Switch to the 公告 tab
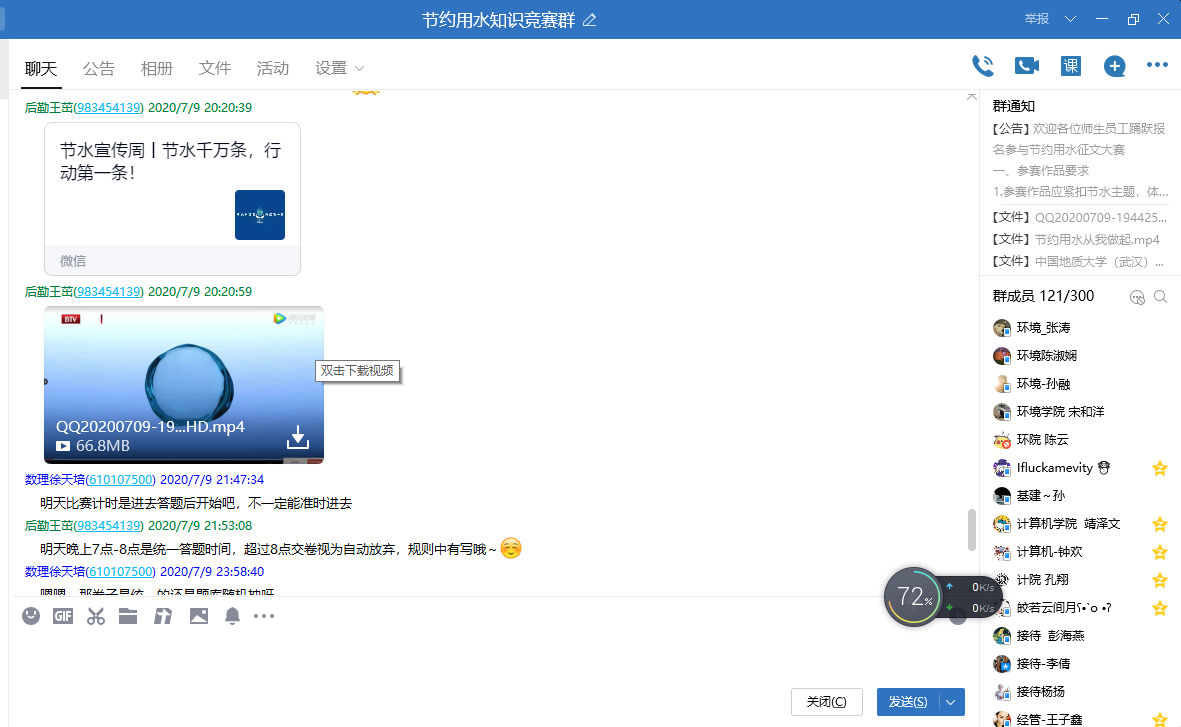Viewport: 1181px width, 727px height. tap(98, 68)
